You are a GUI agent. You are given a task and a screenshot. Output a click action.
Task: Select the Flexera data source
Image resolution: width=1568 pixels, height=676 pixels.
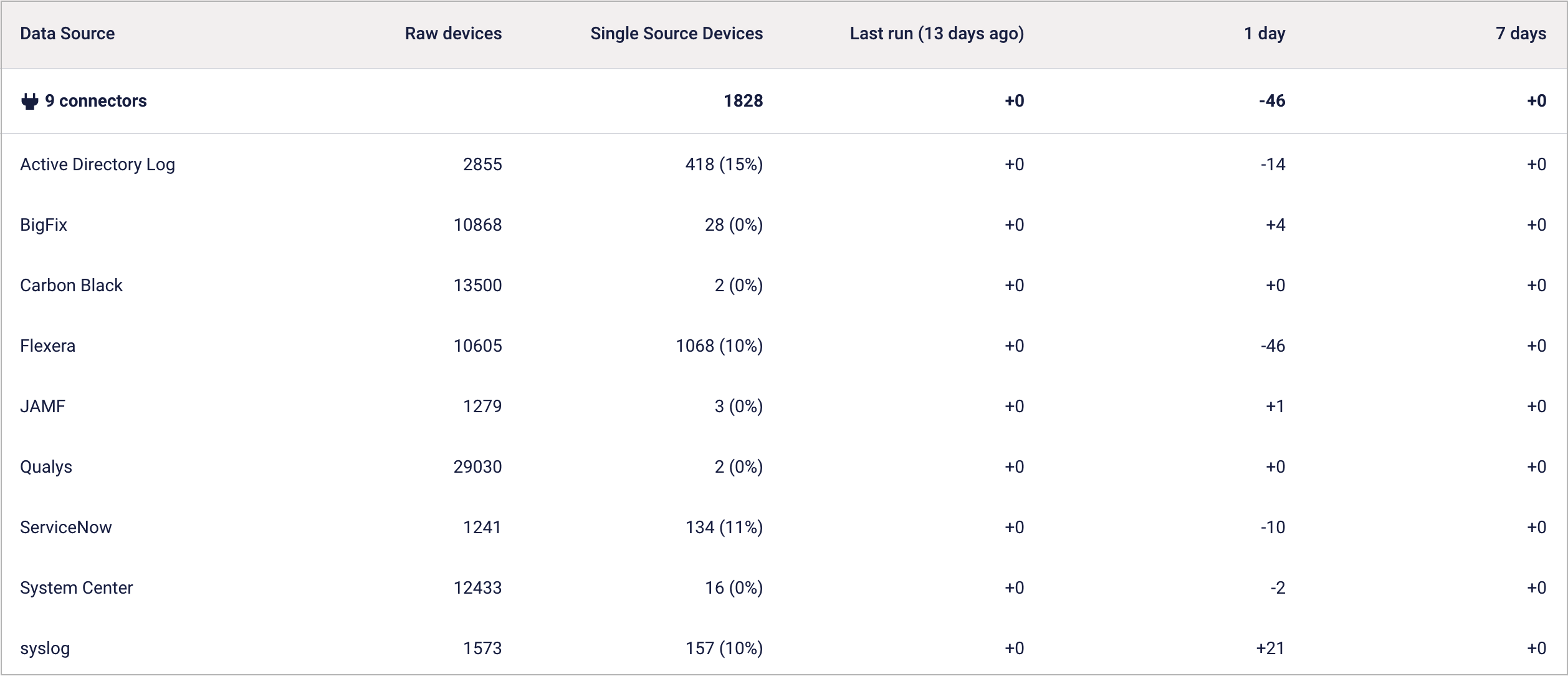(x=47, y=346)
